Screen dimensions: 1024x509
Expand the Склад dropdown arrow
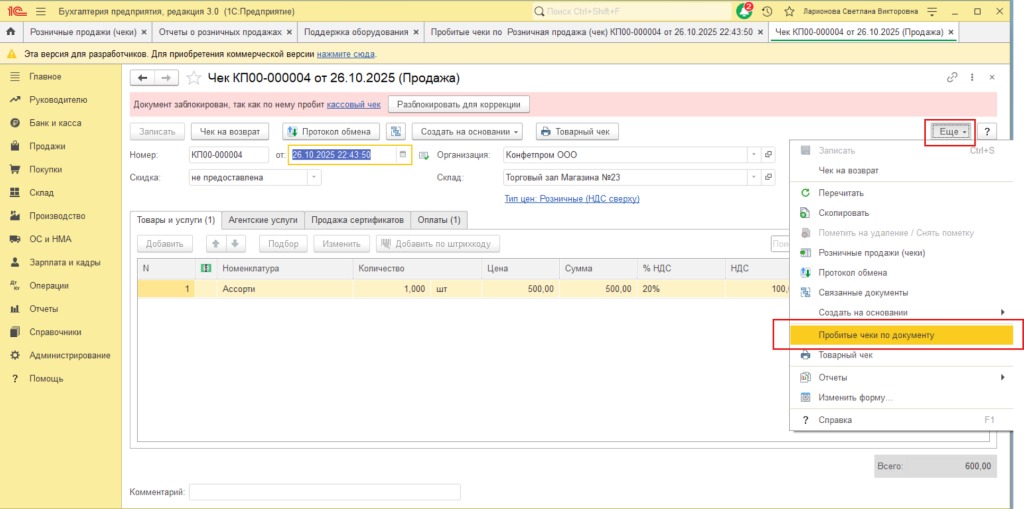(x=753, y=177)
